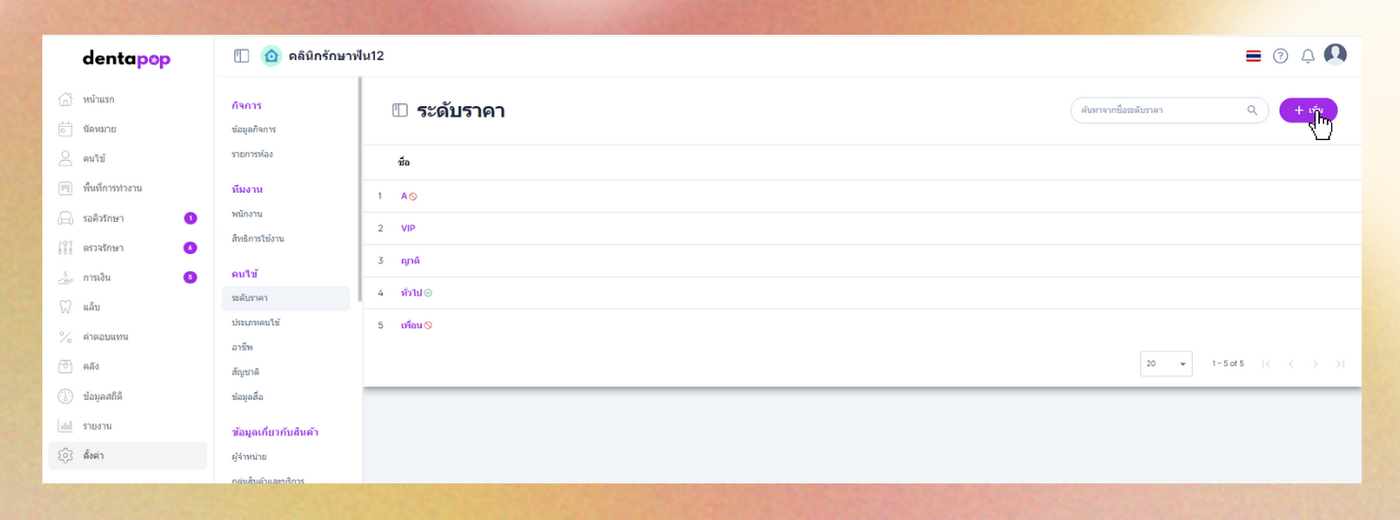This screenshot has height=520, width=1400.
Task: Click the gear icon for ตั้งค่า
Action: point(66,455)
